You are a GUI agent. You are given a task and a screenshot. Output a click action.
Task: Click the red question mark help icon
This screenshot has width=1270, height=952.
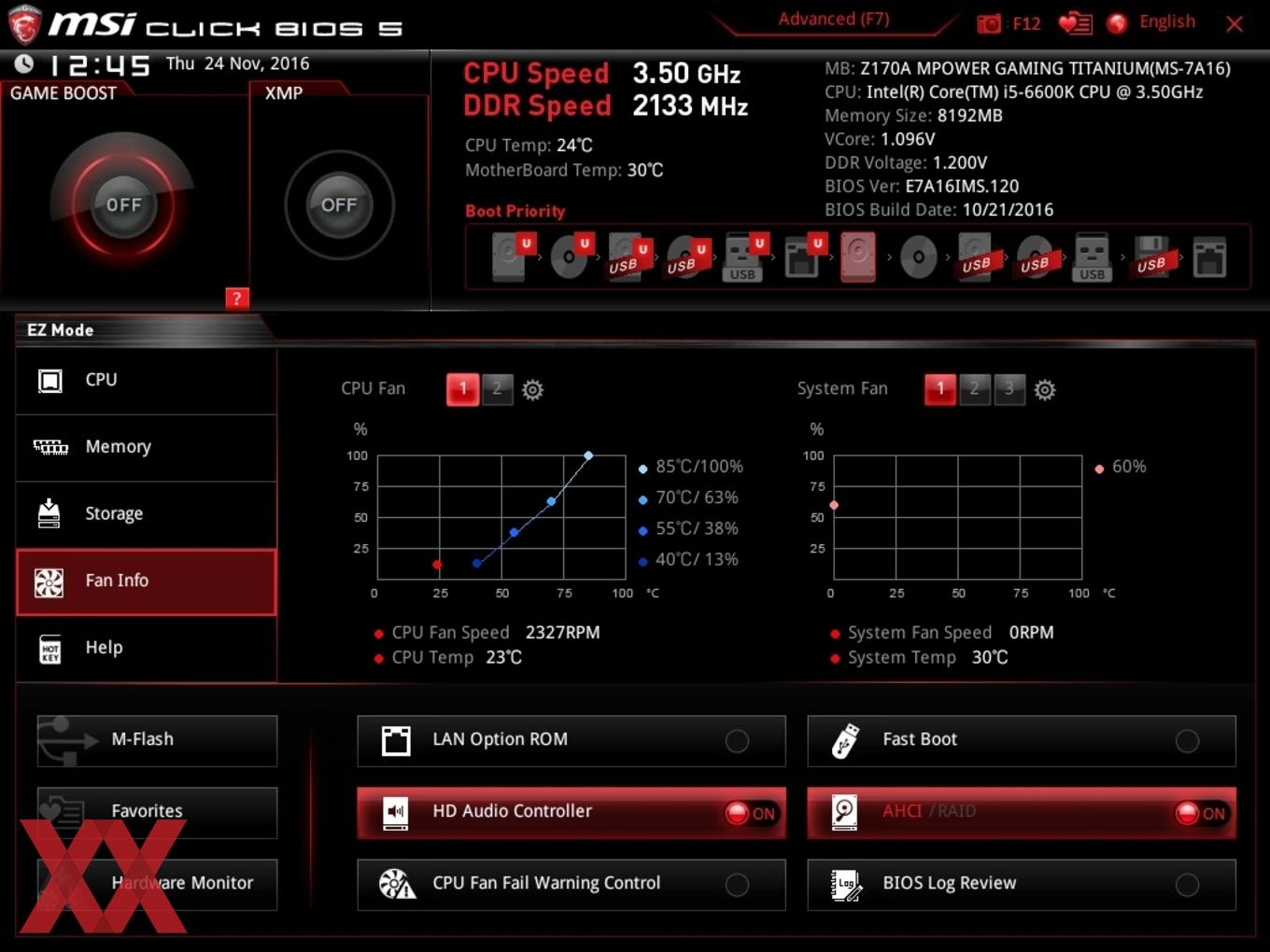[237, 299]
